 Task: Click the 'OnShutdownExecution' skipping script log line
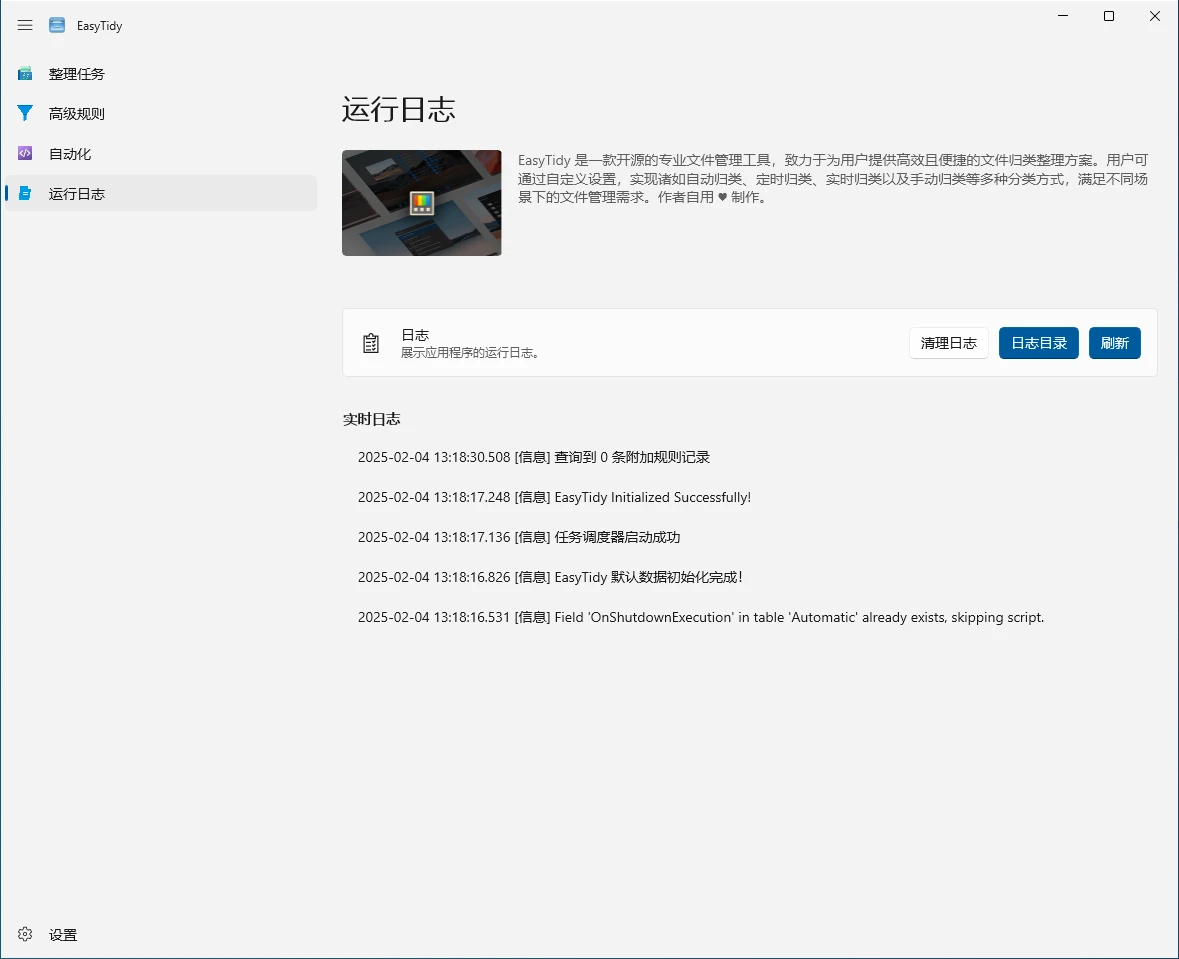[x=700, y=617]
